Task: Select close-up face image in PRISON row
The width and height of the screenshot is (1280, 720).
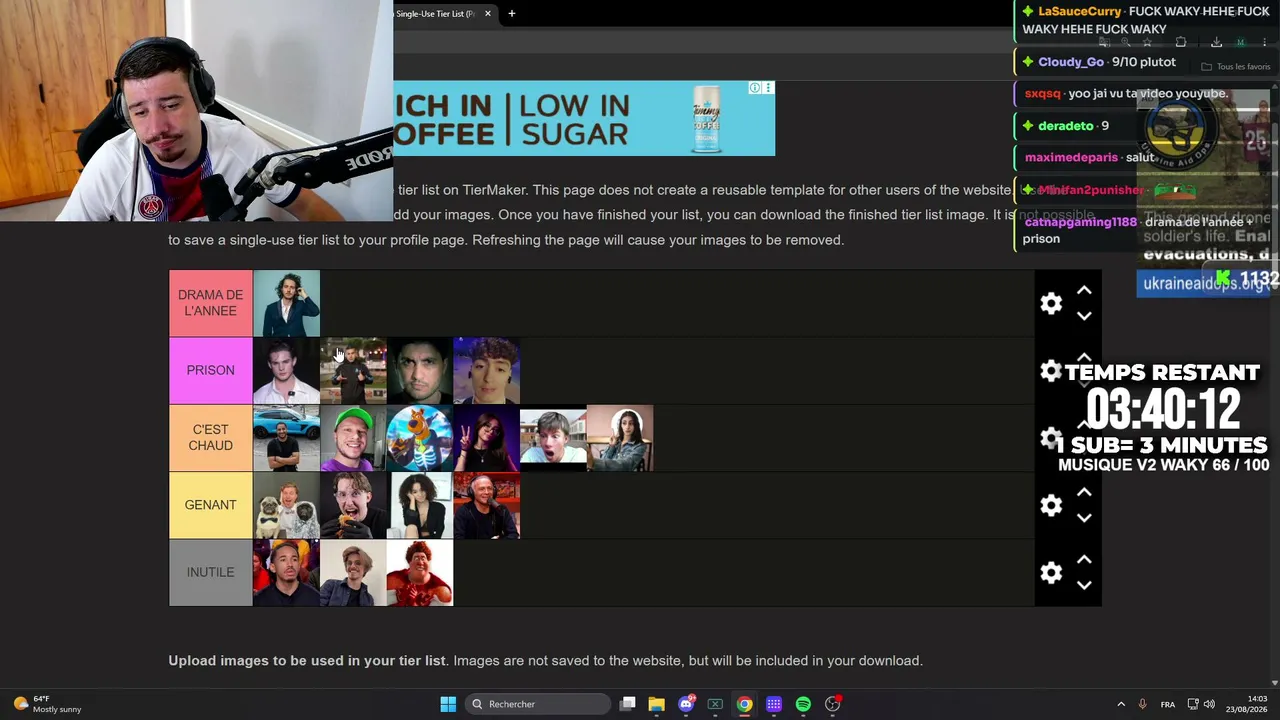Action: click(x=420, y=371)
